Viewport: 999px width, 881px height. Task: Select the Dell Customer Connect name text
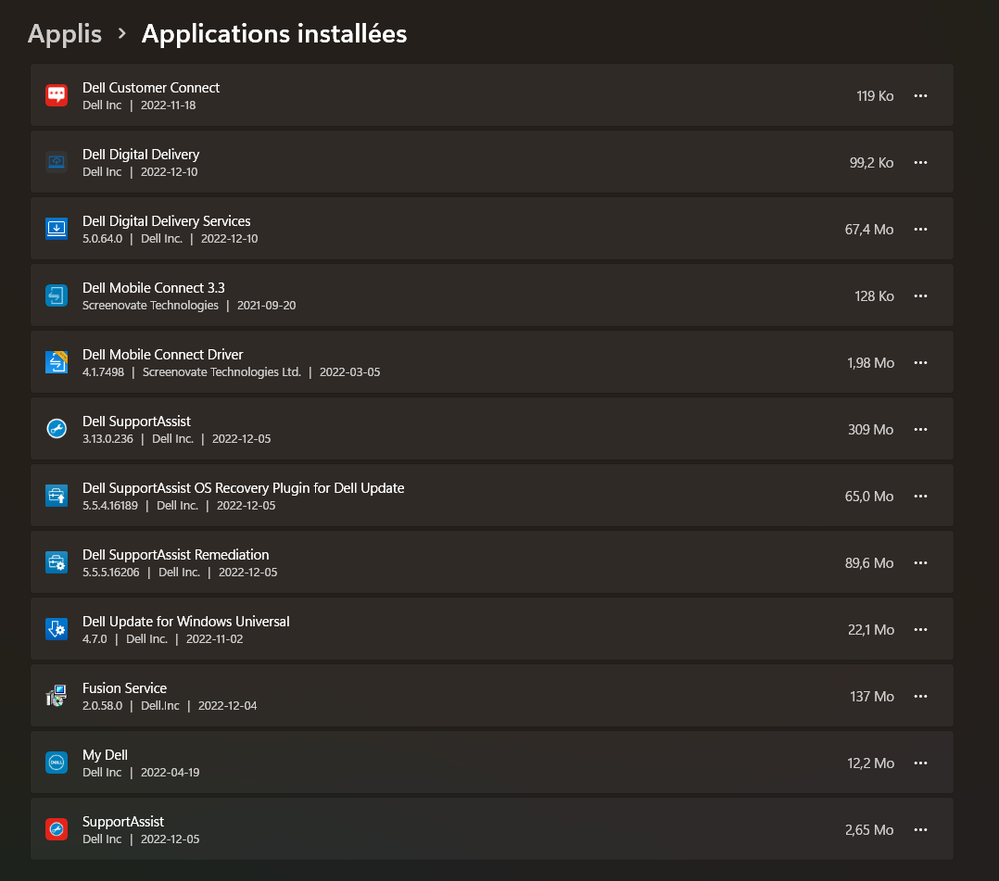tap(151, 87)
